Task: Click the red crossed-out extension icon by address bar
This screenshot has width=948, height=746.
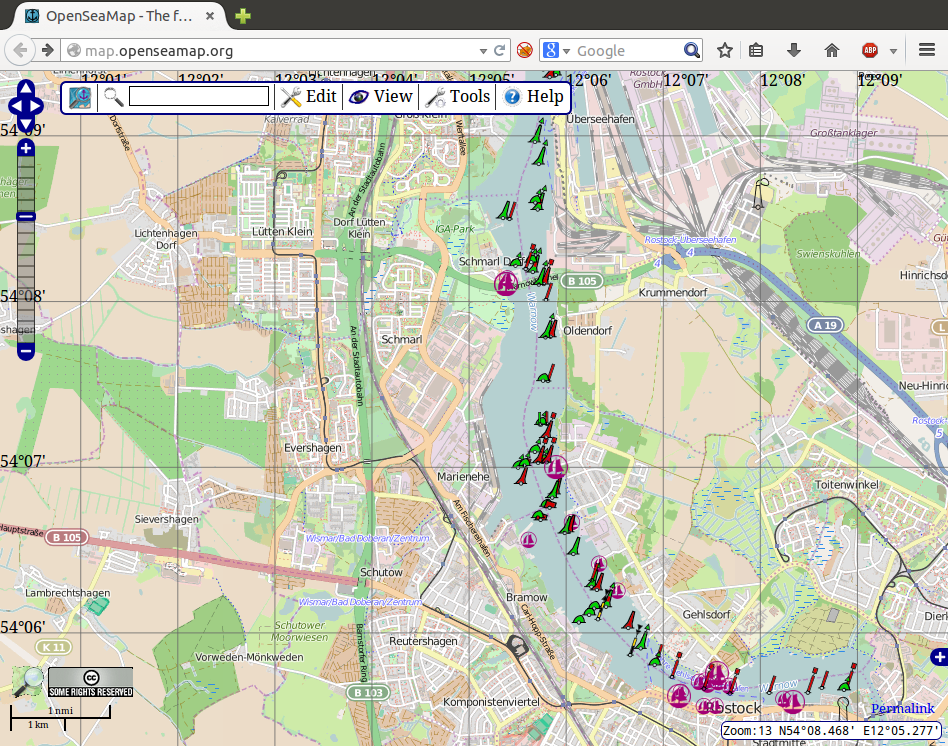Action: coord(525,50)
